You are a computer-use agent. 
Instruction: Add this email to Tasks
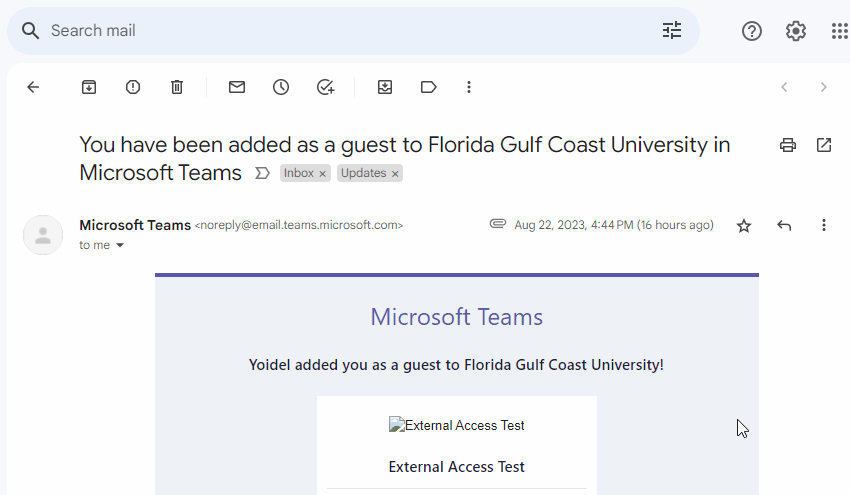[325, 87]
